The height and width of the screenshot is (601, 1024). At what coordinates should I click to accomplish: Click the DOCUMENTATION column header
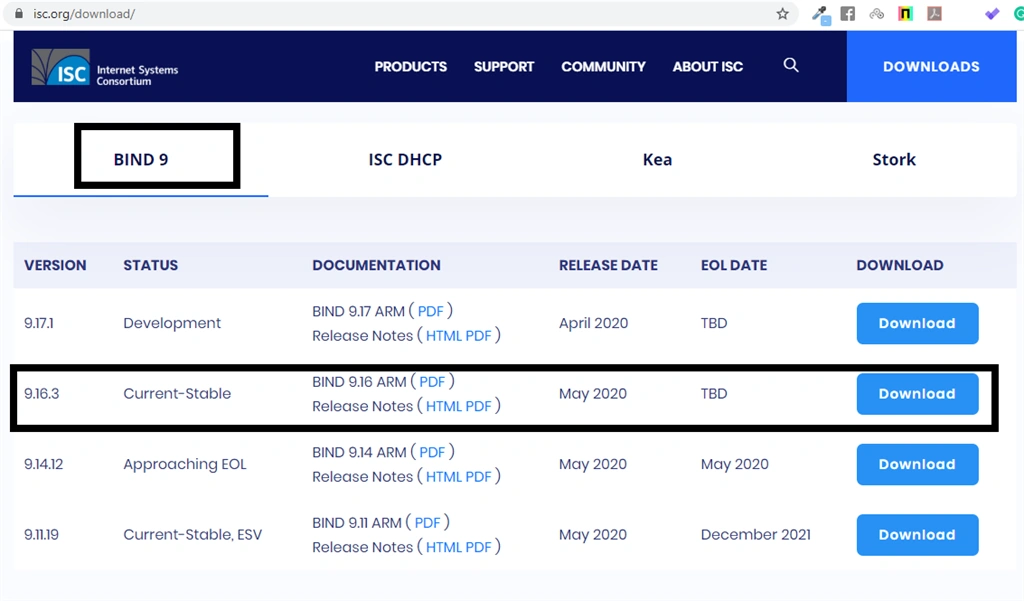[376, 265]
